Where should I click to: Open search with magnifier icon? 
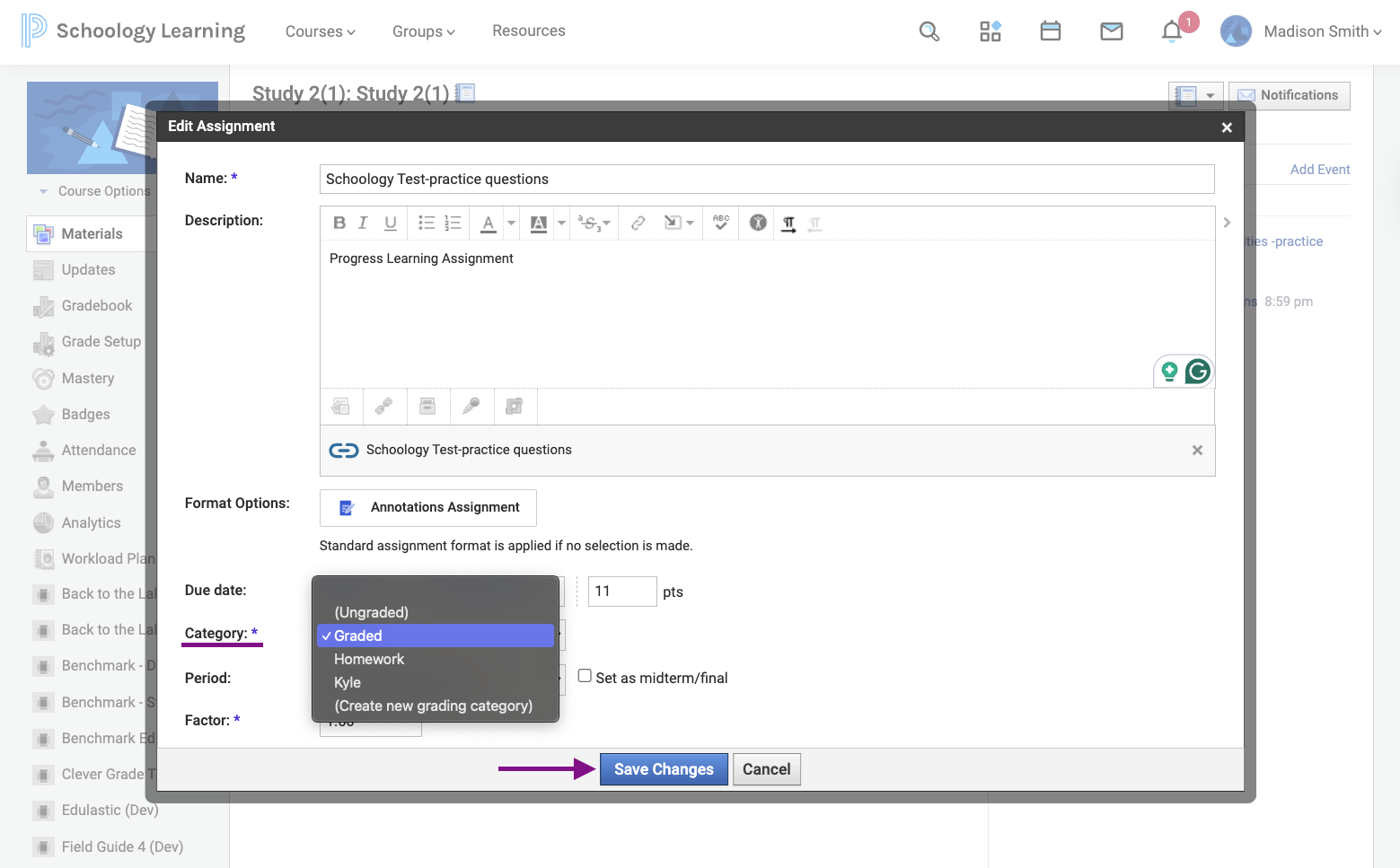click(x=929, y=31)
